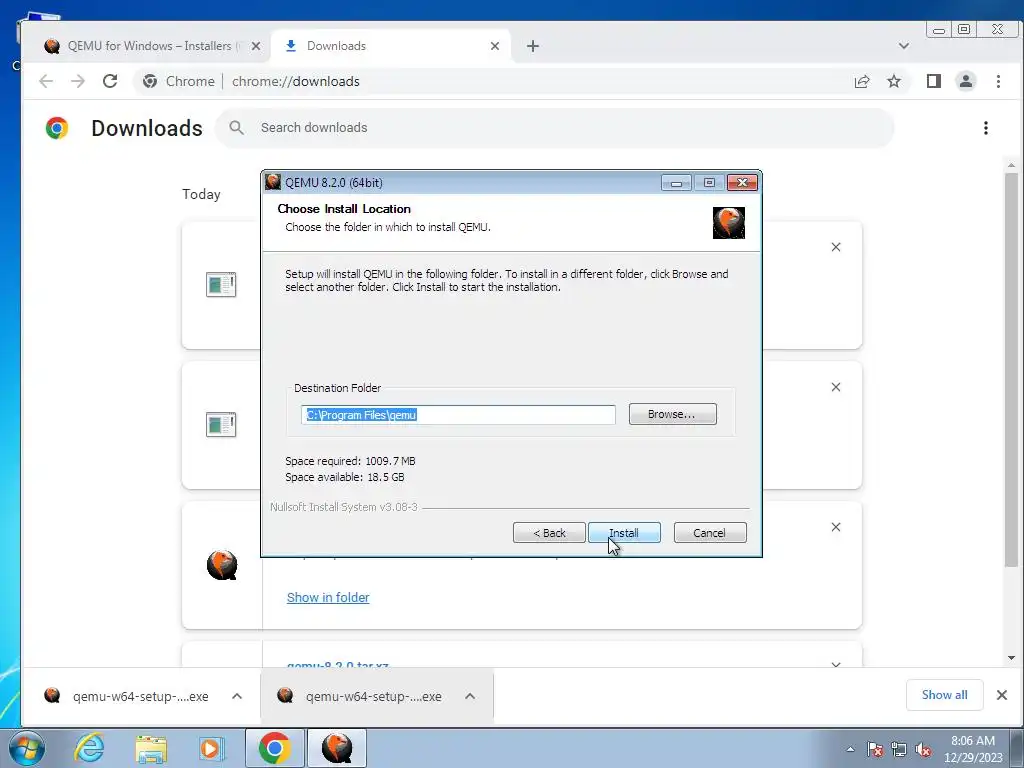This screenshot has height=768, width=1024.
Task: Close the Downloads tab
Action: coord(494,46)
